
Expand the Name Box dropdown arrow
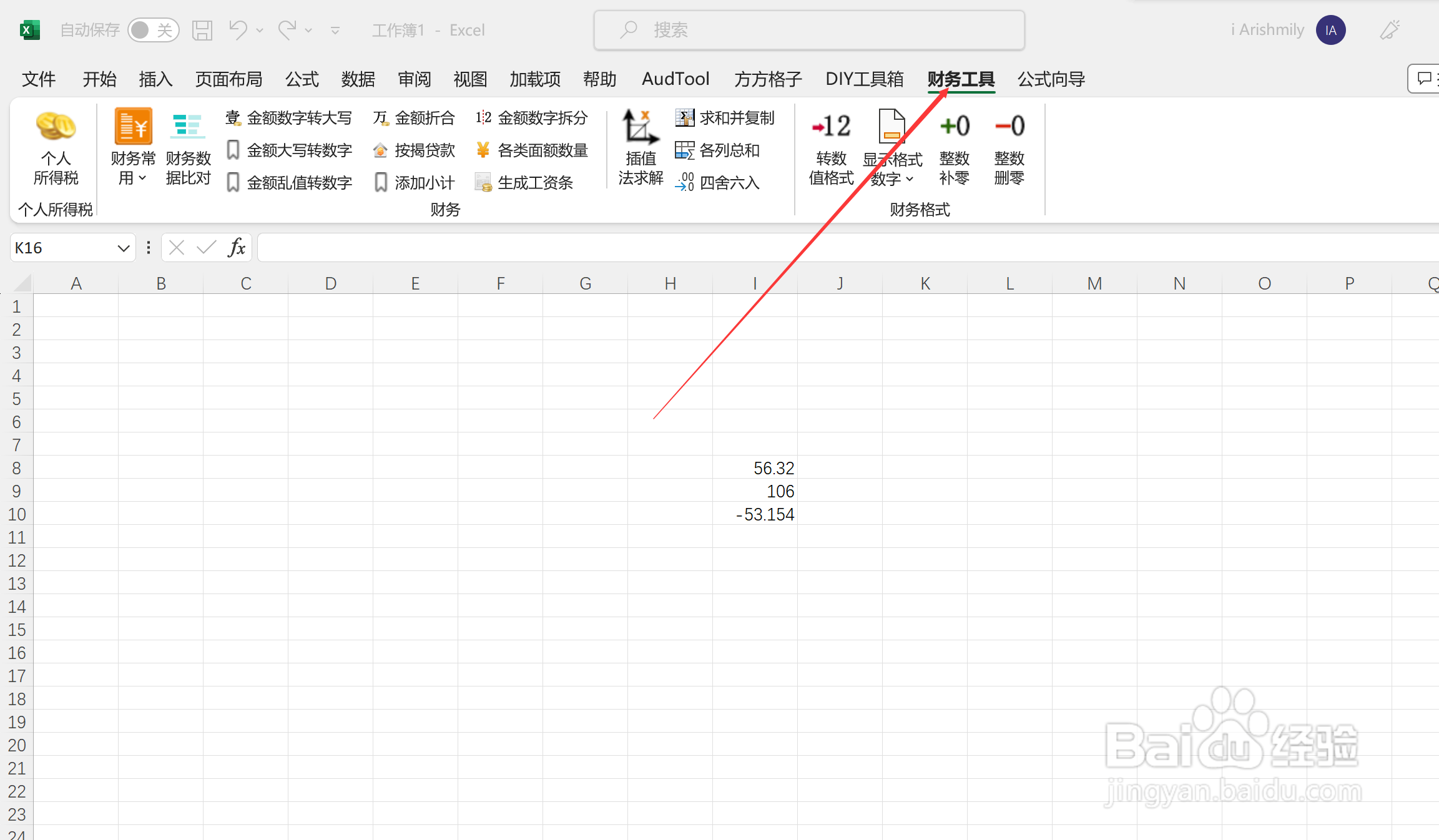(x=124, y=248)
